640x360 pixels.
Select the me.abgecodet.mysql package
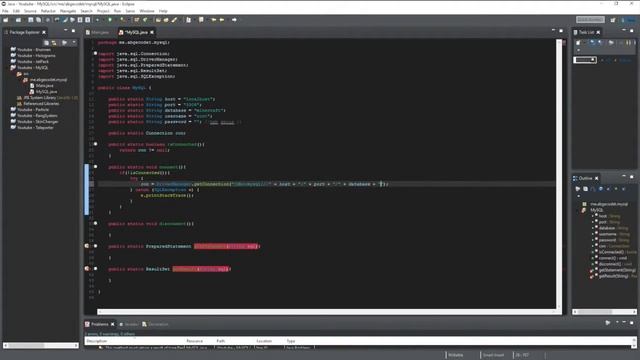tap(48, 80)
